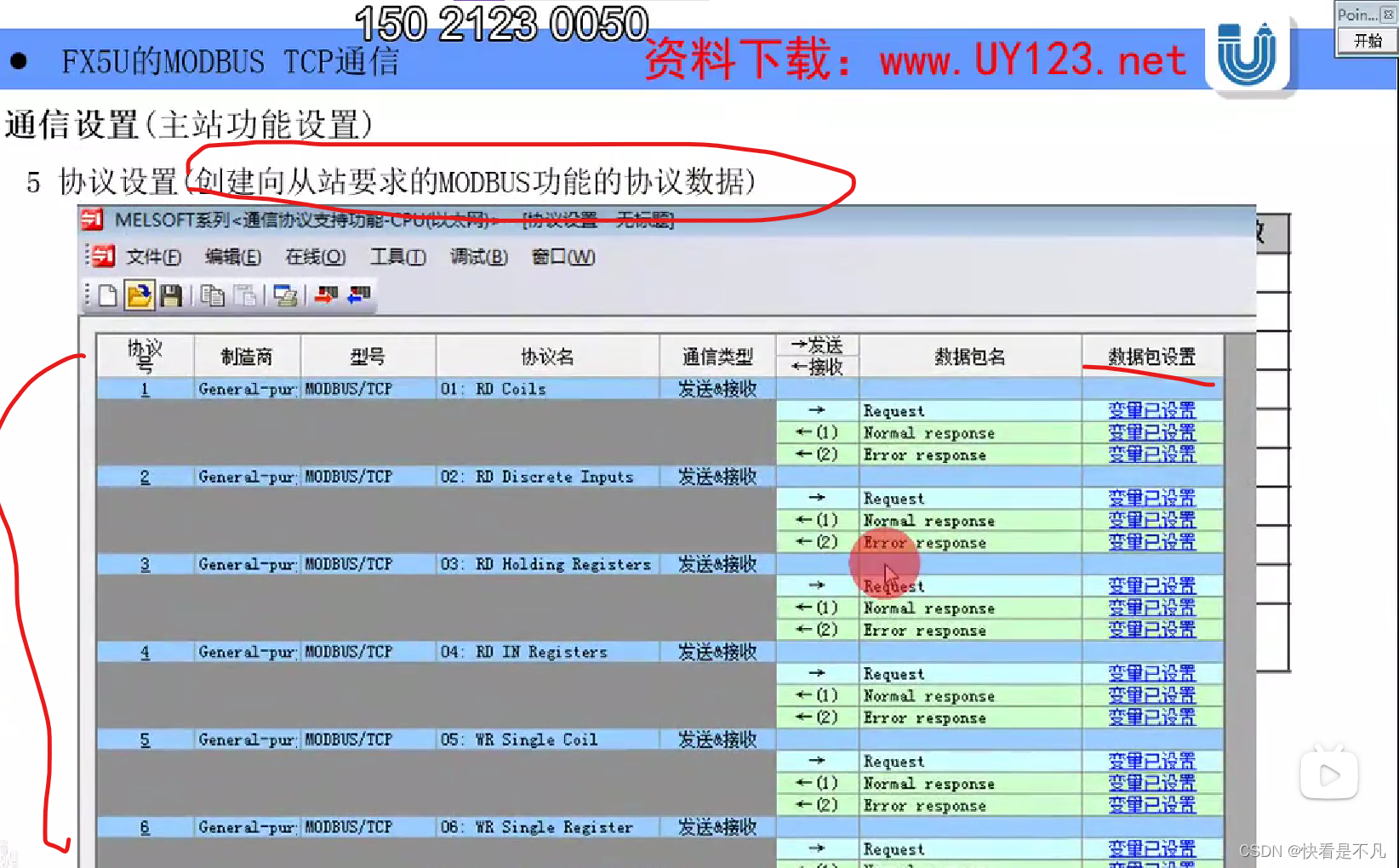The height and width of the screenshot is (868, 1399).
Task: Open 变量已设置 link for protocol 6 Request
Action: (1152, 848)
